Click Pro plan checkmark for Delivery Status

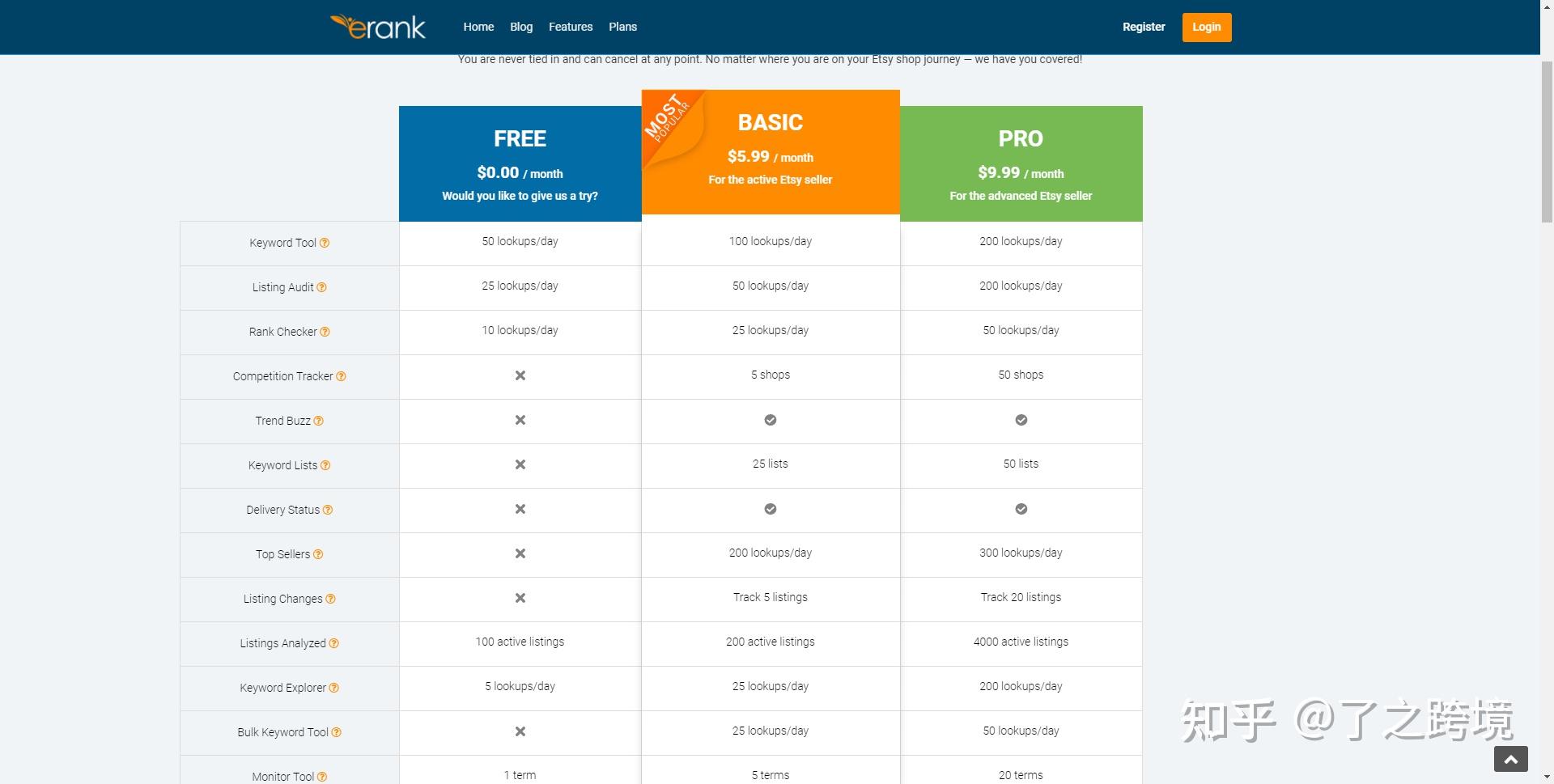click(x=1021, y=509)
